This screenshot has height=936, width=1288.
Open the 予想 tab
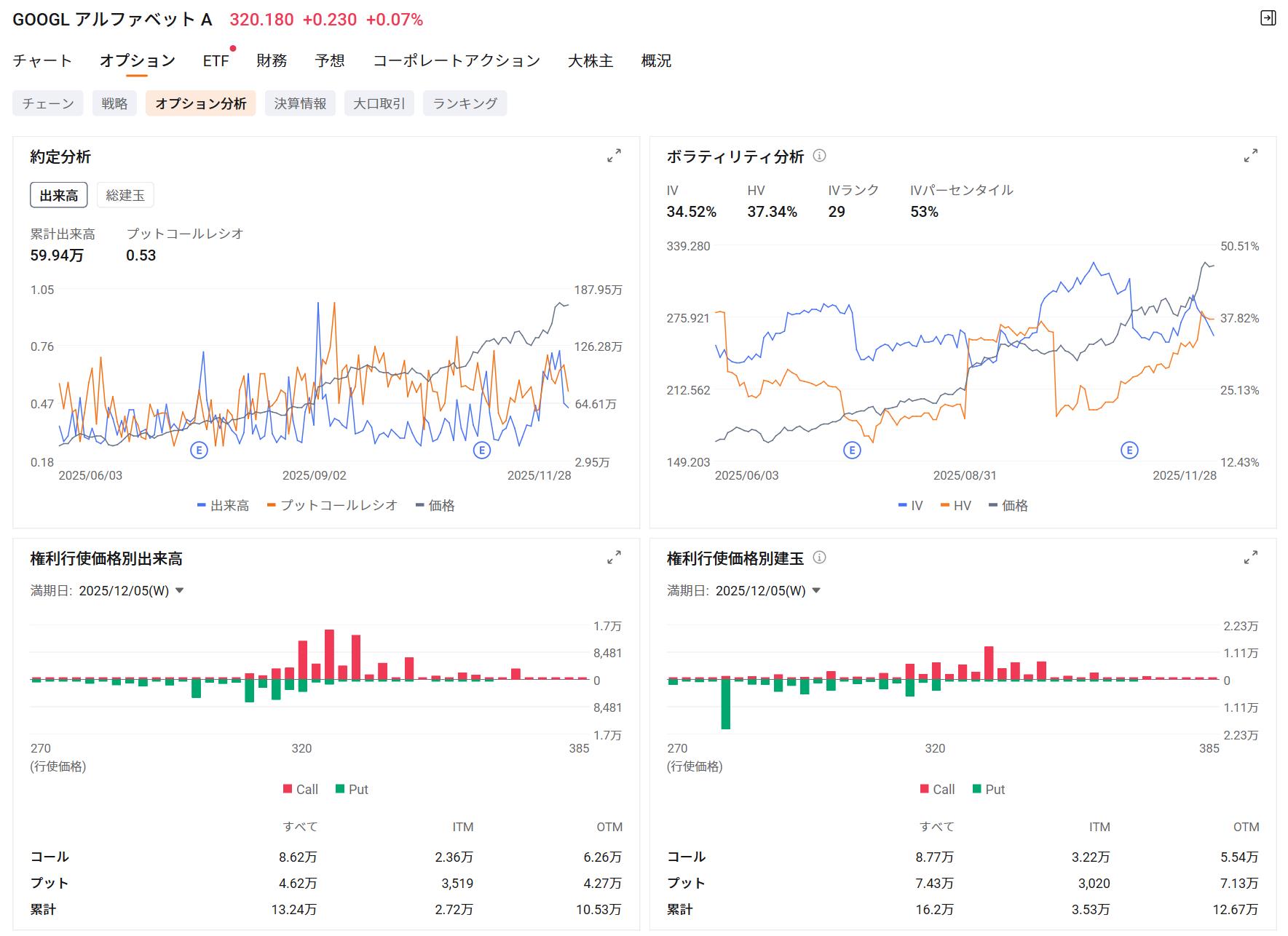(330, 60)
